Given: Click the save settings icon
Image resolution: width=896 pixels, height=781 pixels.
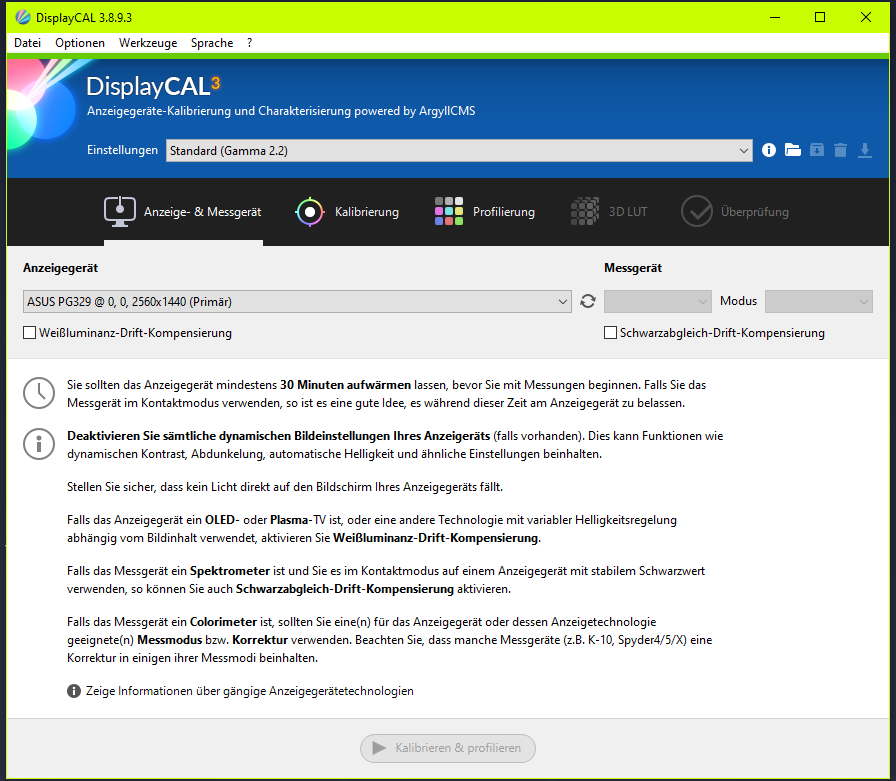Looking at the screenshot, I should click(817, 150).
